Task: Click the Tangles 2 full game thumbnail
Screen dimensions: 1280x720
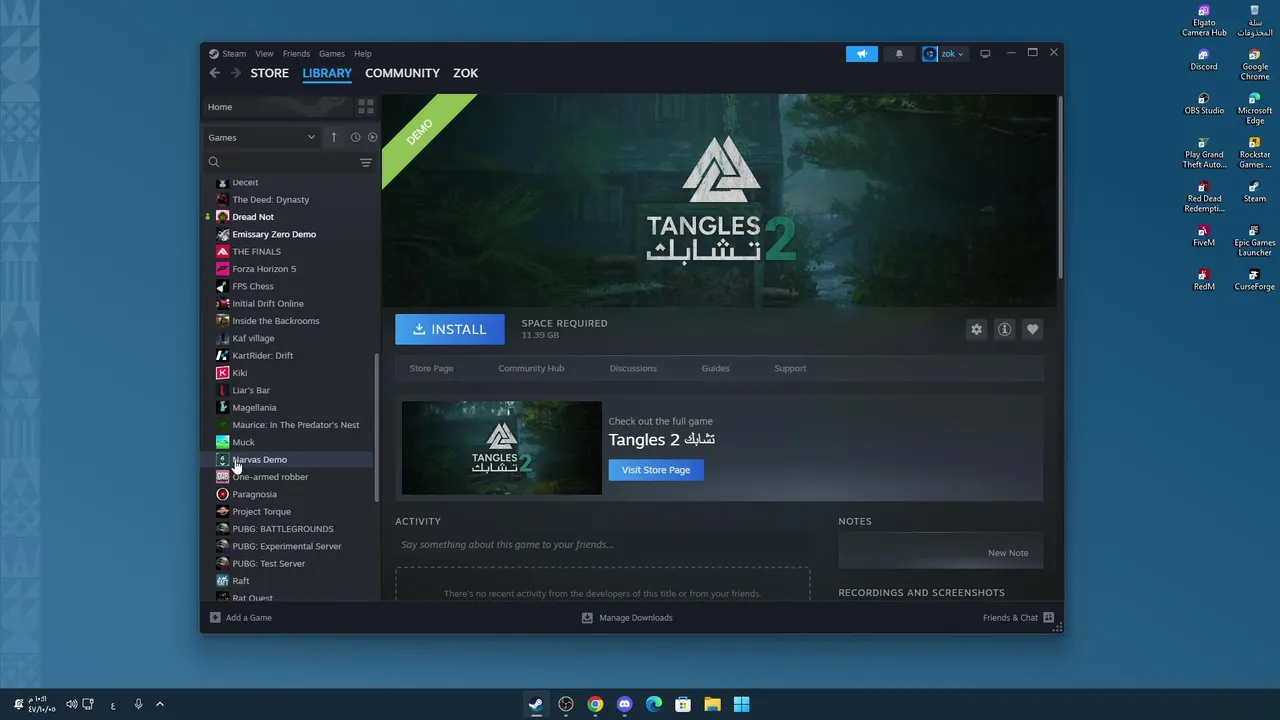Action: coord(502,448)
